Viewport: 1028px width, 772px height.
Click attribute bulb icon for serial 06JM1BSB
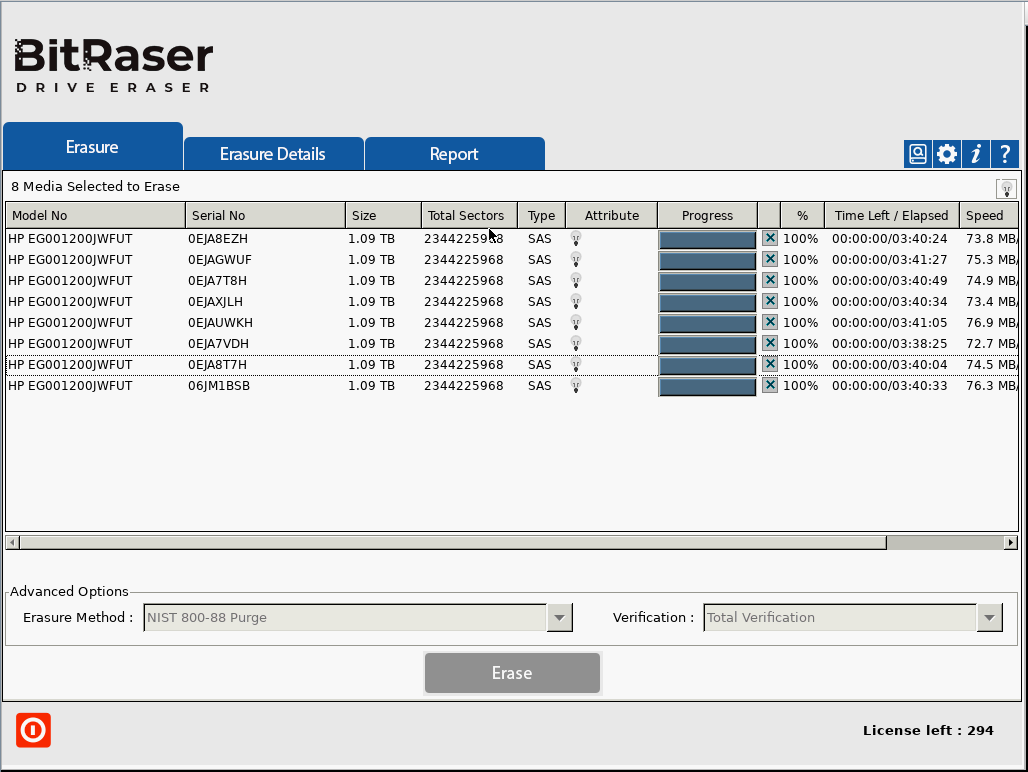point(576,385)
